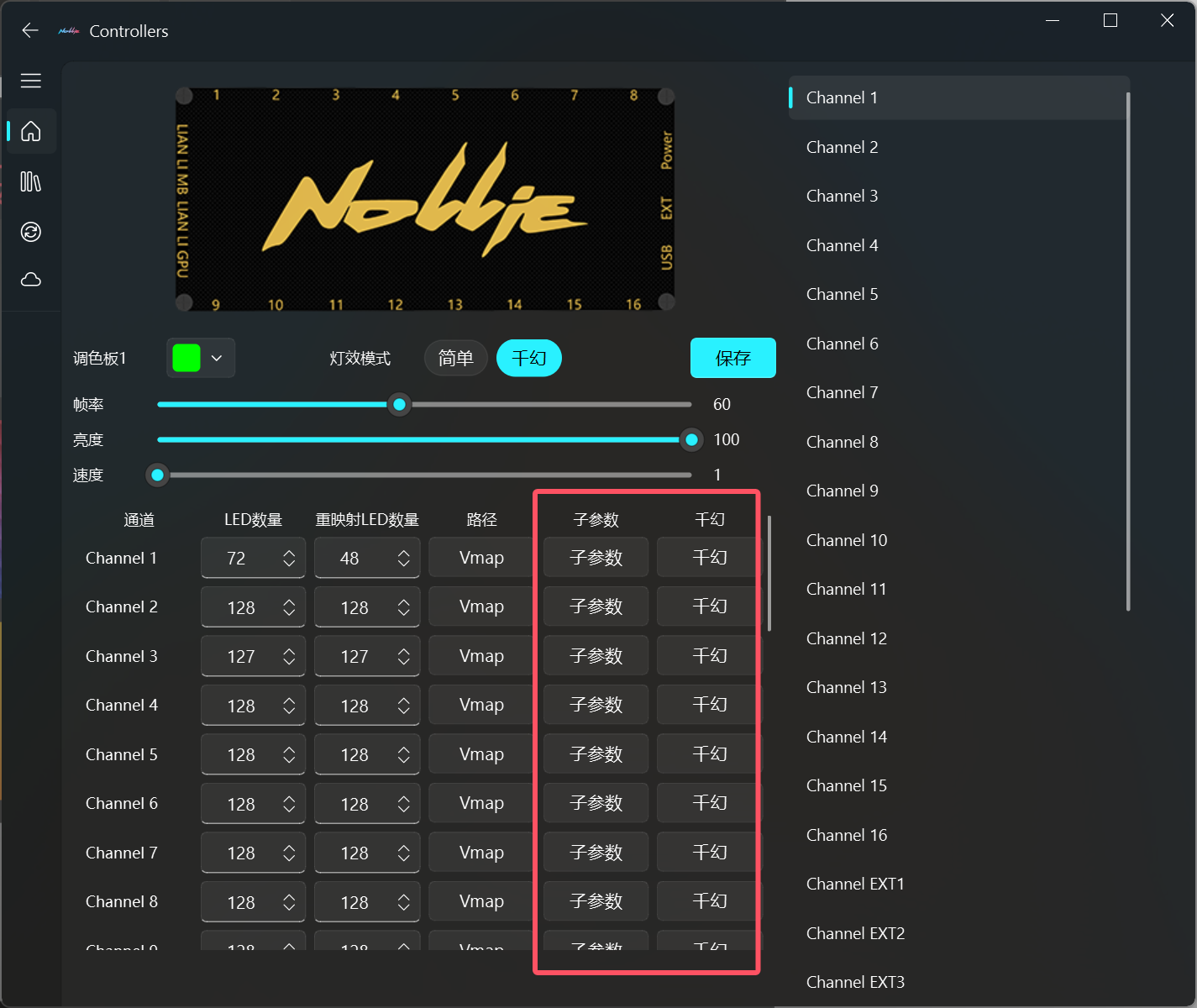
Task: Click the 路径 column header
Action: 481,520
